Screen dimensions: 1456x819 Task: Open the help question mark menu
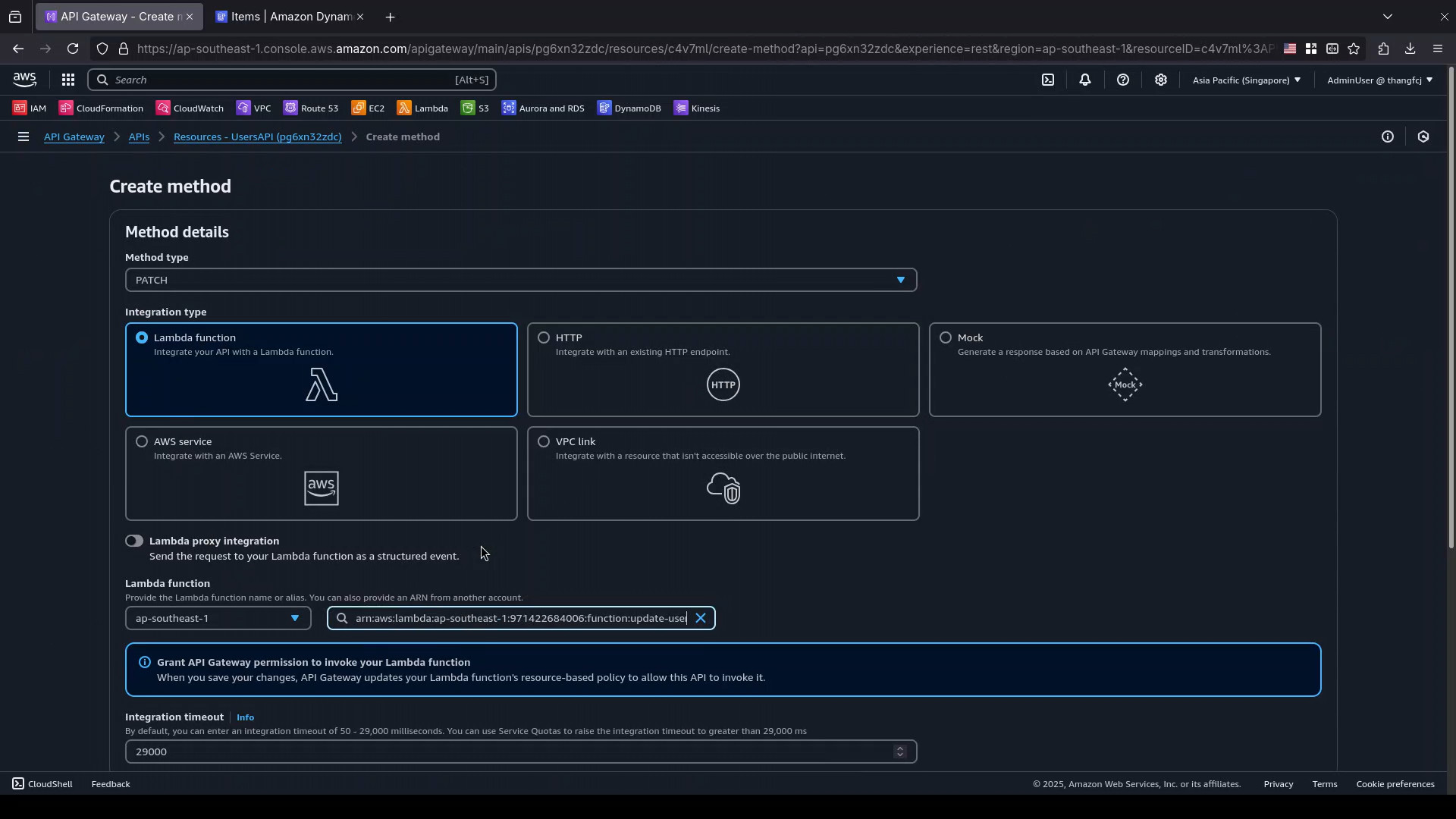[1123, 80]
